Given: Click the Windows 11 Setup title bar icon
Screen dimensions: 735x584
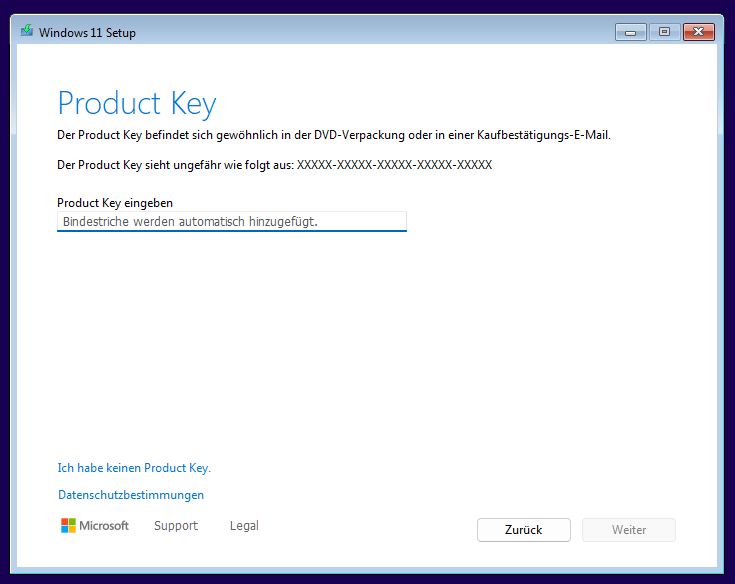Looking at the screenshot, I should [x=27, y=32].
